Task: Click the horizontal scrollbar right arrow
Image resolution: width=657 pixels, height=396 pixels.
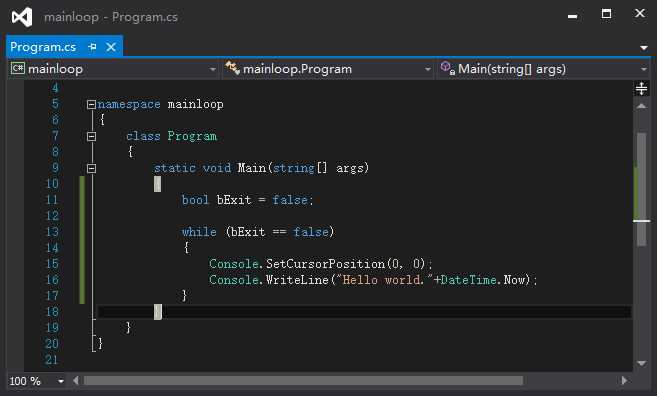Action: (x=624, y=380)
